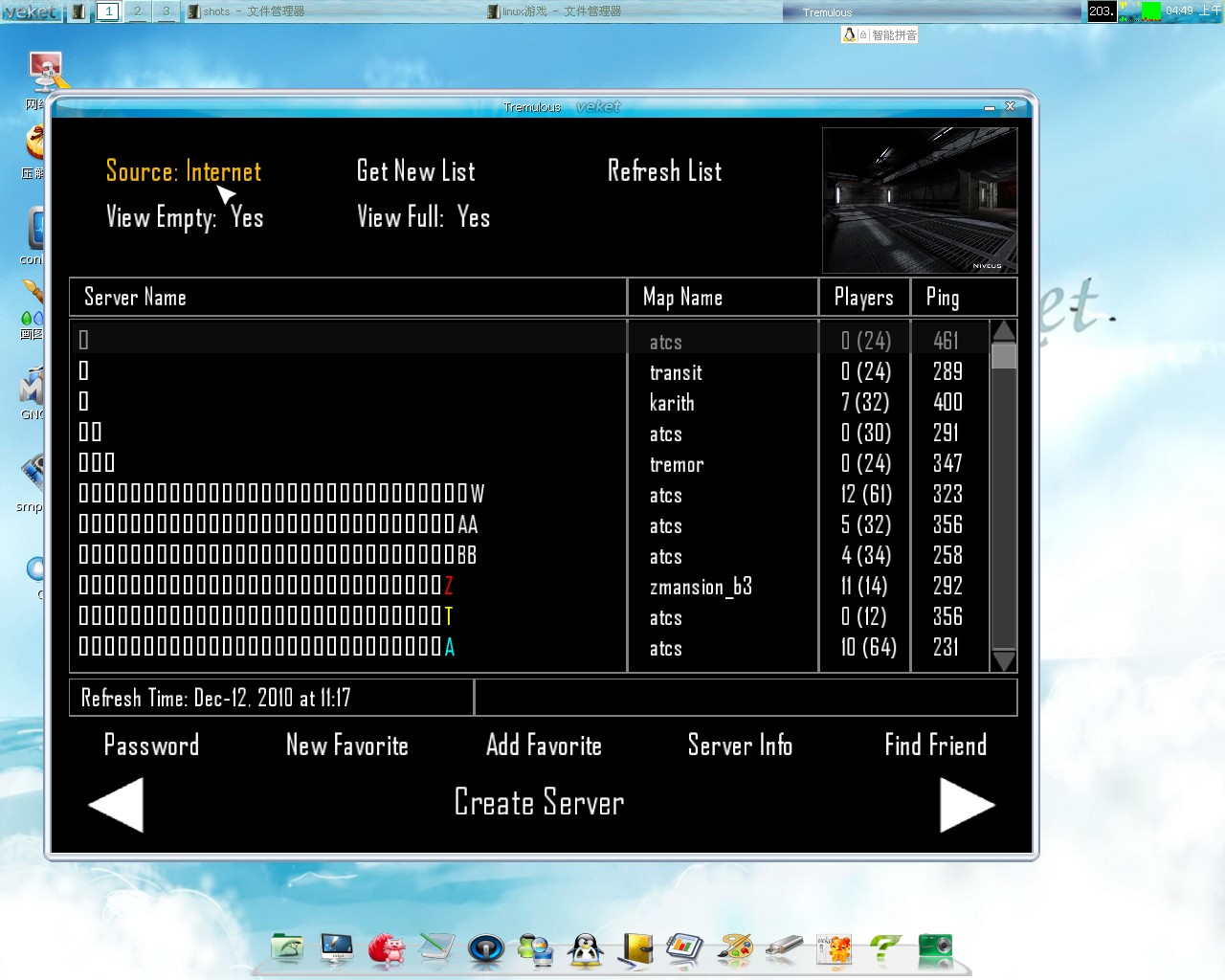Select the server row with ping 231
1225x980 pixels.
click(x=531, y=648)
